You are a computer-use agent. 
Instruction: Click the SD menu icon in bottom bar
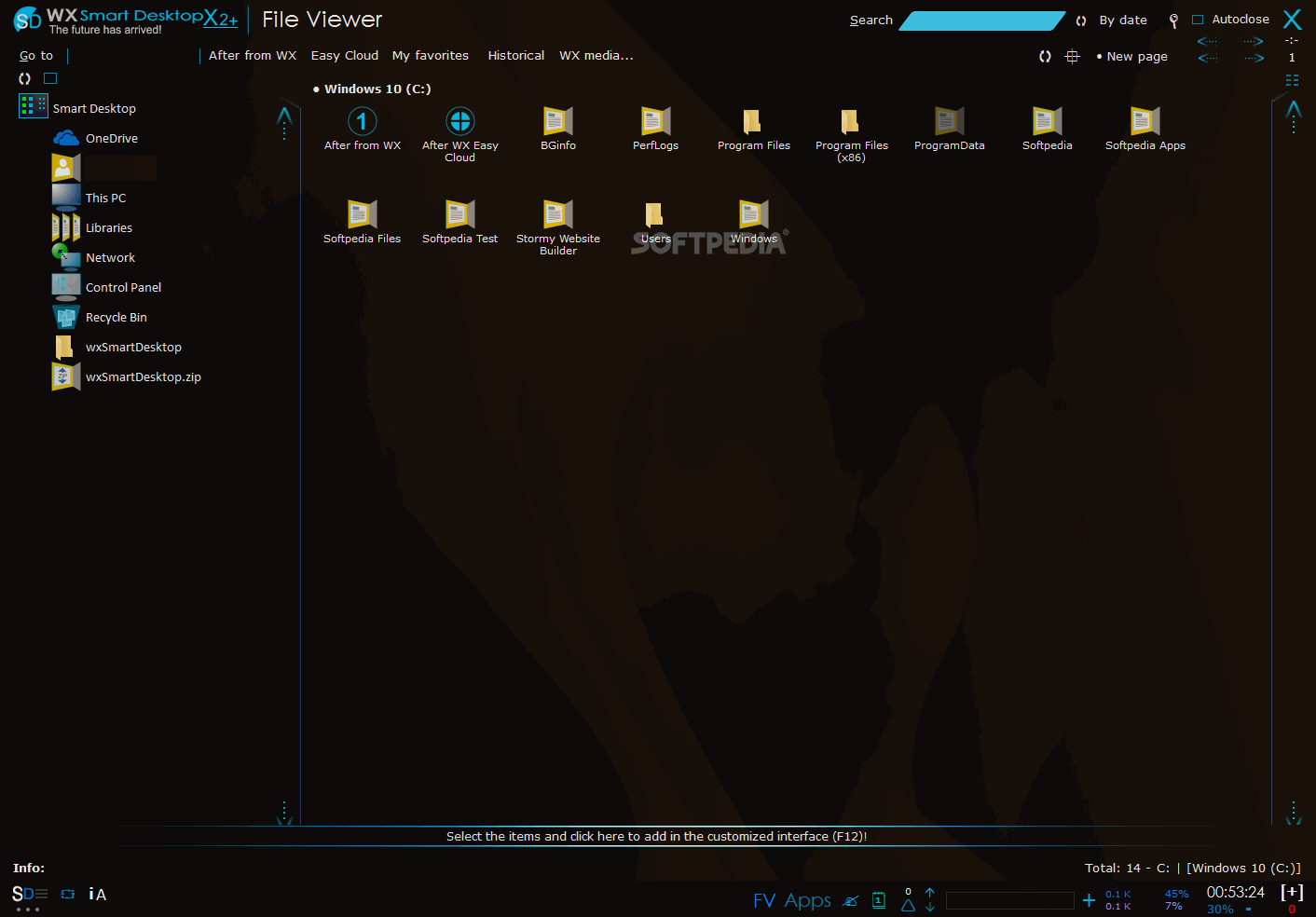(x=29, y=895)
